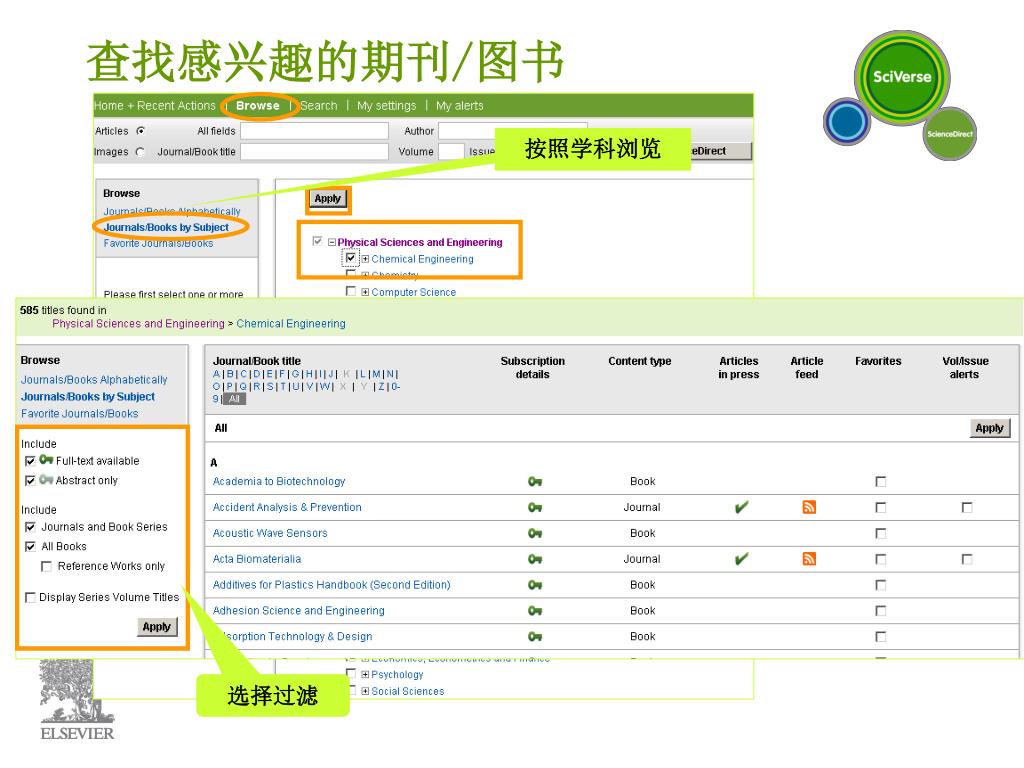Expand the Chemical Engineering subject node
Screen dimensions: 1024x768
[365, 259]
